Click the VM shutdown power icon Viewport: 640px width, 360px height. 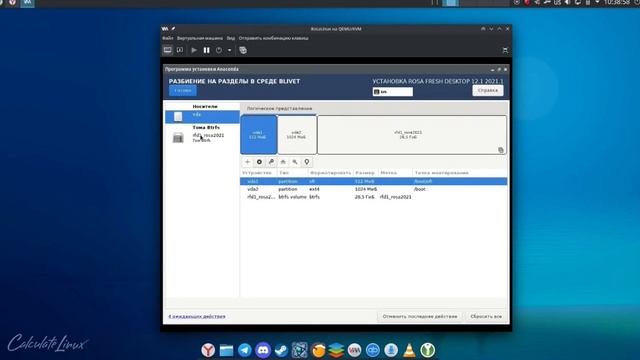(x=219, y=50)
